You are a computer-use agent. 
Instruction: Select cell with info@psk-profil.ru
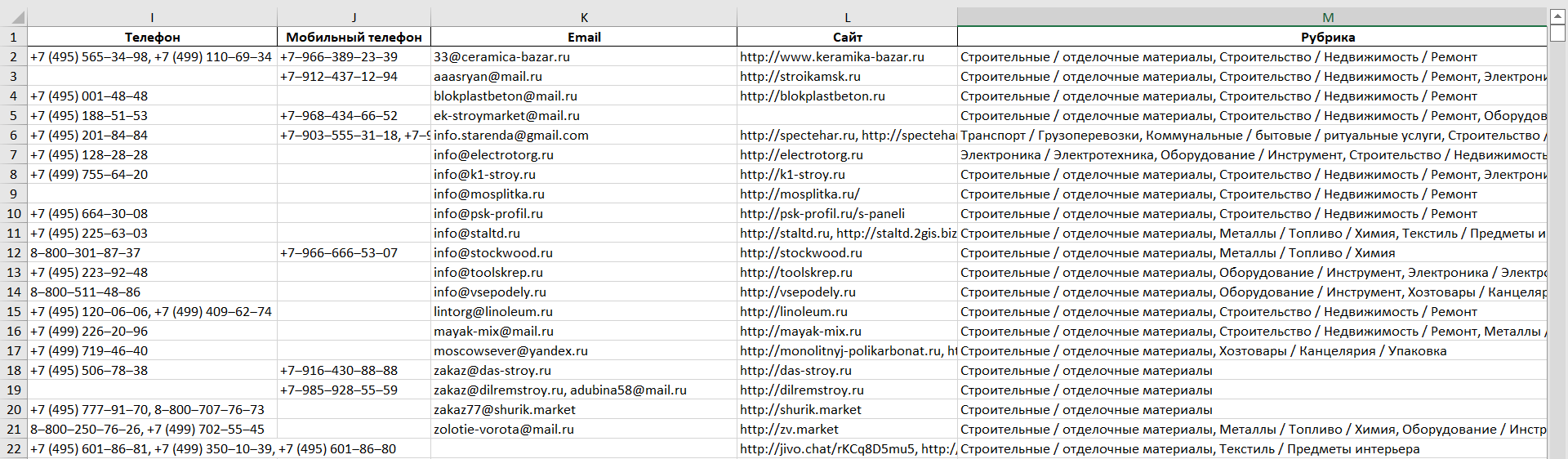point(584,213)
